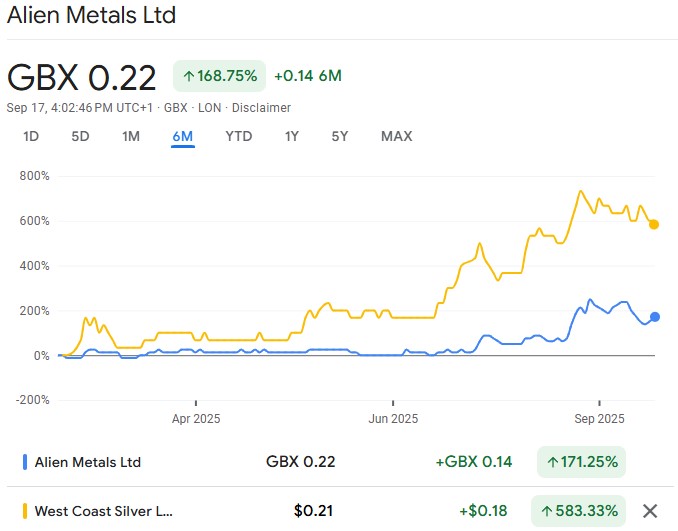The width and height of the screenshot is (678, 531).
Task: Click the Apr 2025 axis label
Action: [x=196, y=419]
